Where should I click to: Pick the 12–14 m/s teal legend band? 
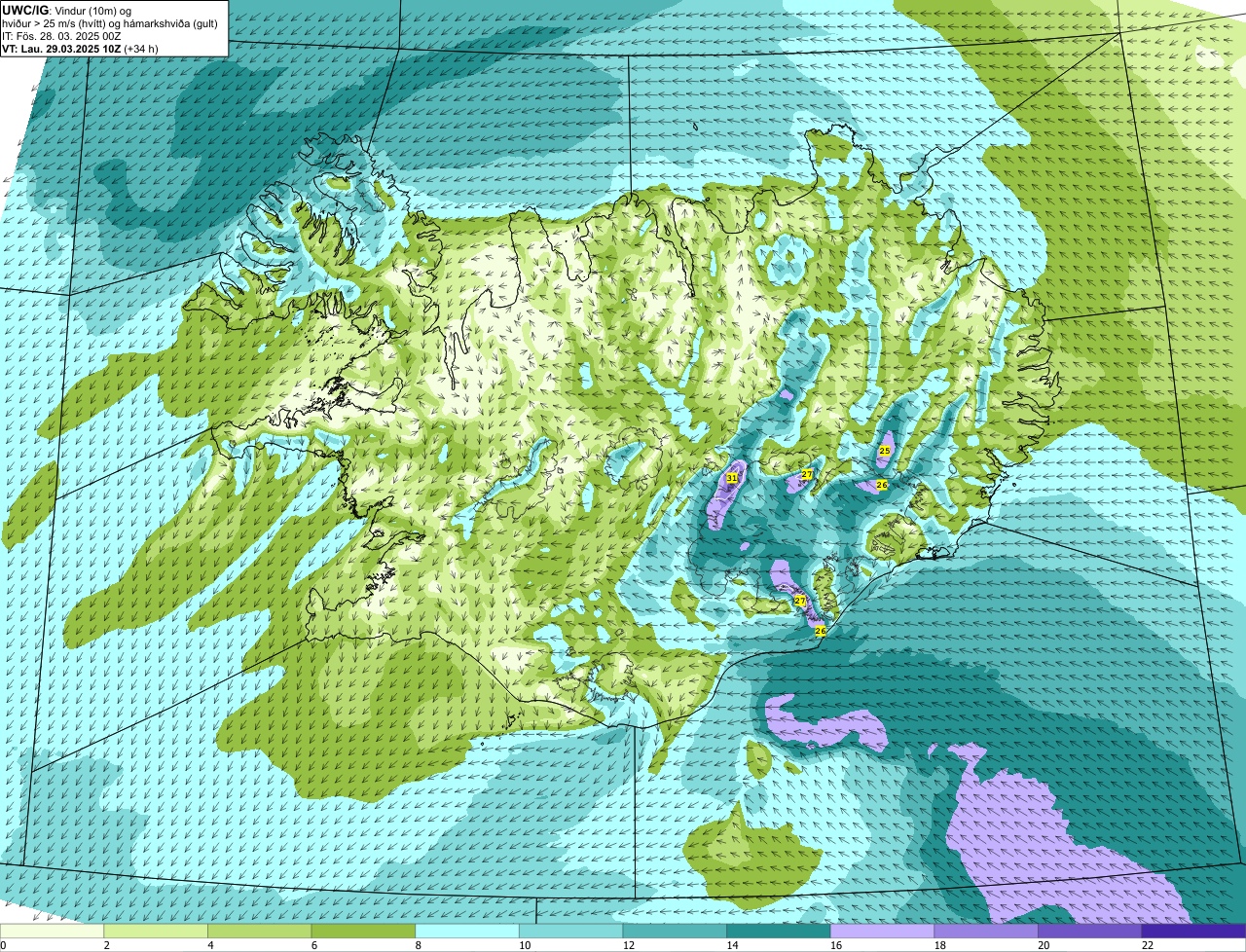675,932
